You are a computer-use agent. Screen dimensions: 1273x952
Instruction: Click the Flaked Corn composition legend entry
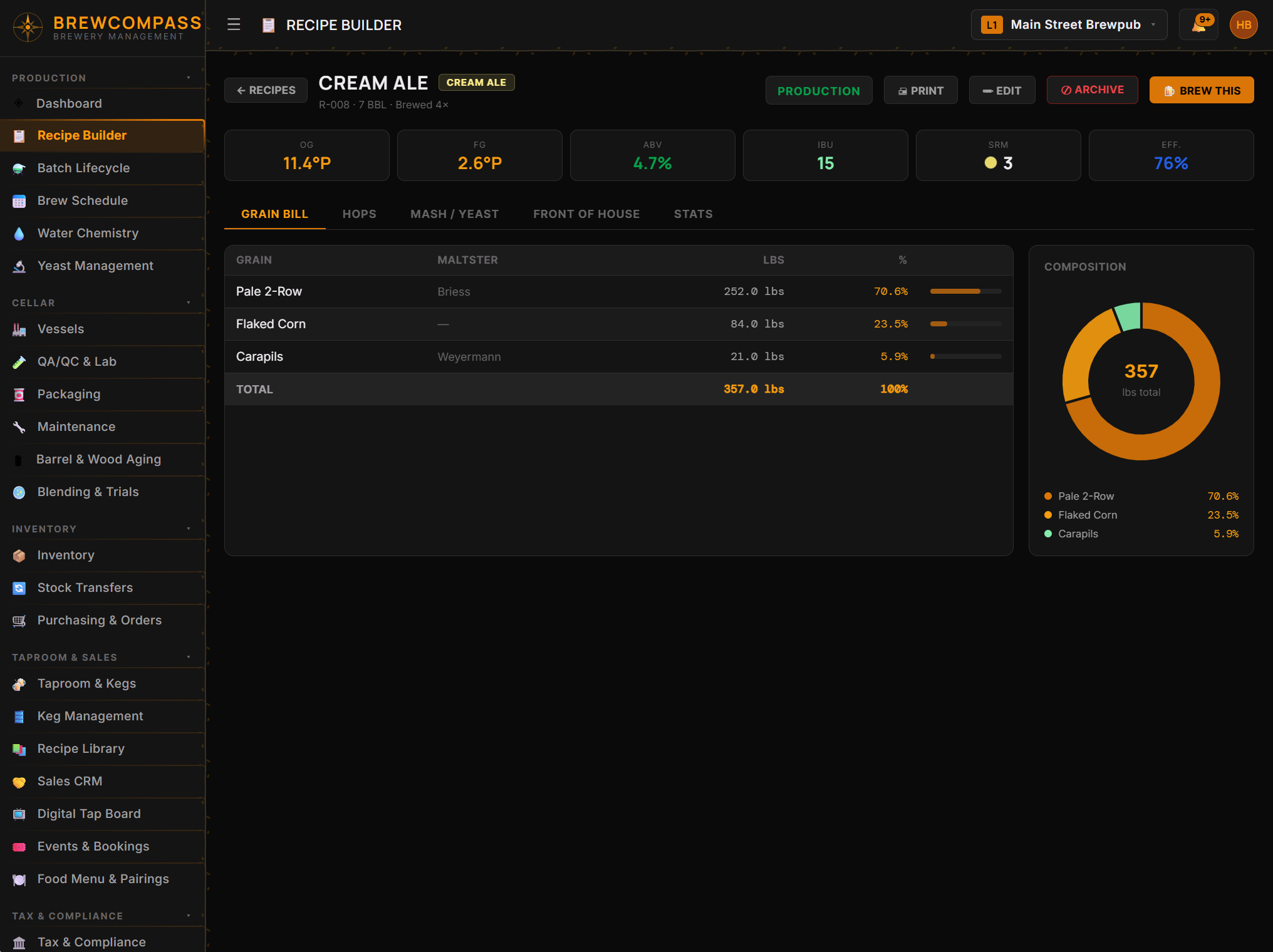pos(1141,515)
